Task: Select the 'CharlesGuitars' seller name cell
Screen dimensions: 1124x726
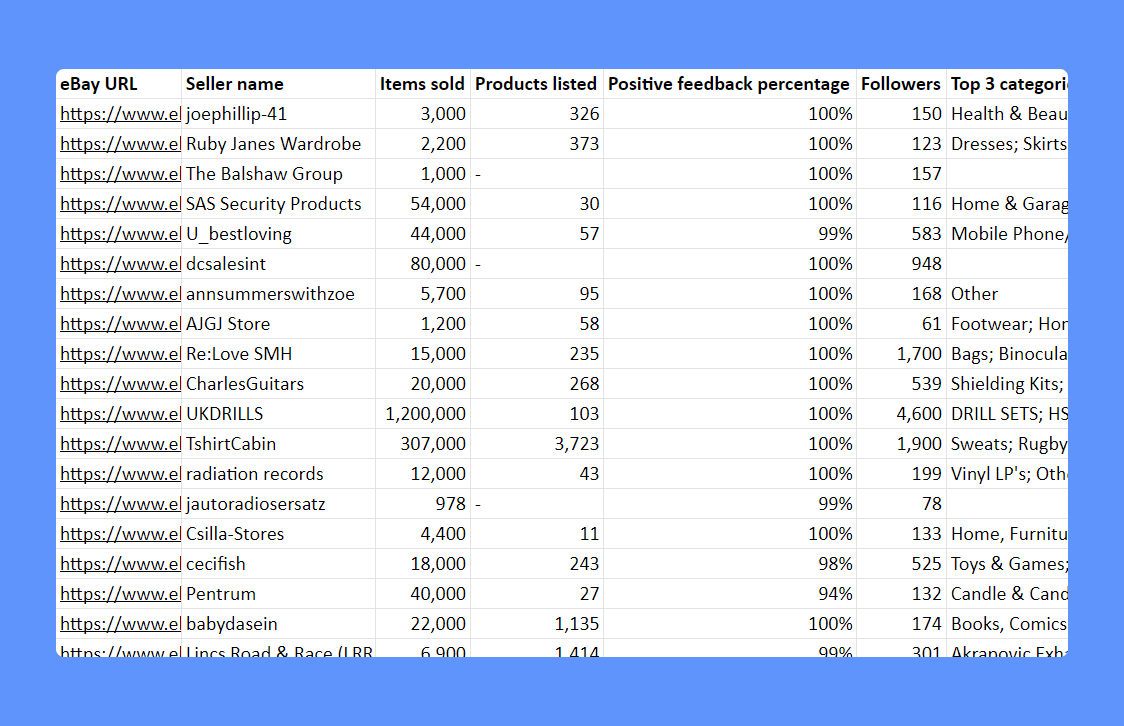Action: [245, 384]
